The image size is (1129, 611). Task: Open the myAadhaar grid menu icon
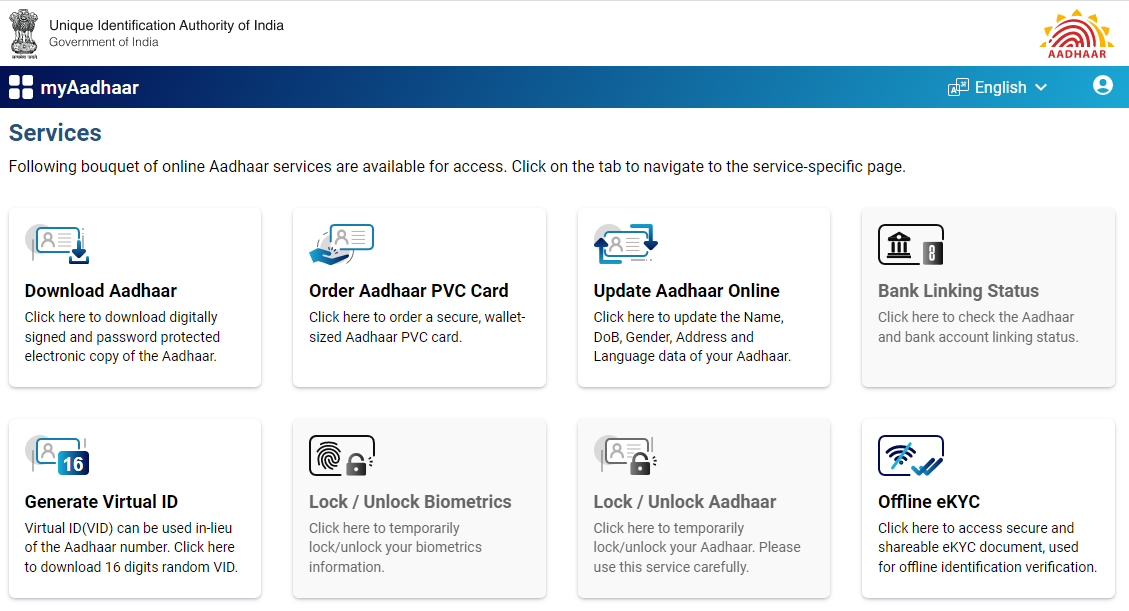21,87
